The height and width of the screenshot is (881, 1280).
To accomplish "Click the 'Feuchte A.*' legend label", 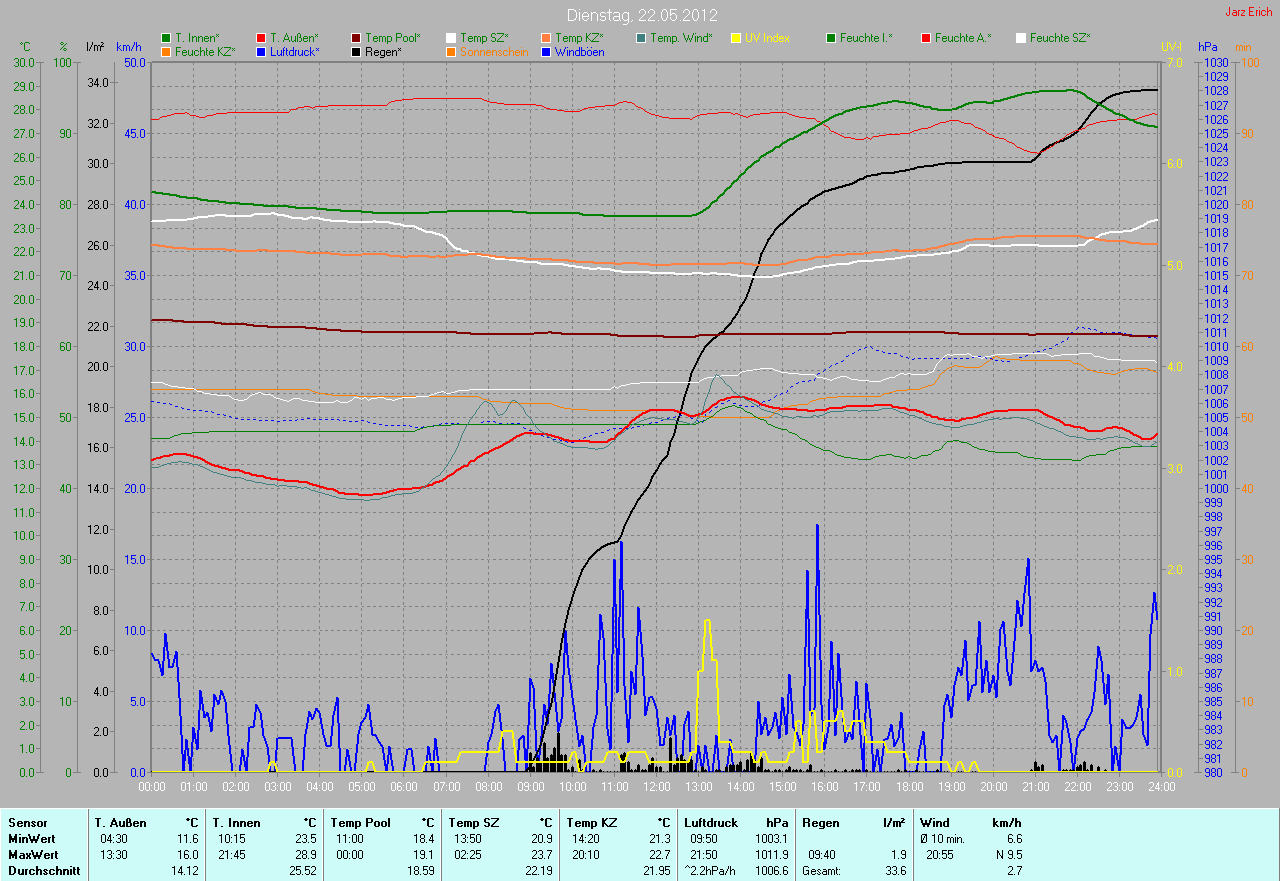I will [x=963, y=38].
